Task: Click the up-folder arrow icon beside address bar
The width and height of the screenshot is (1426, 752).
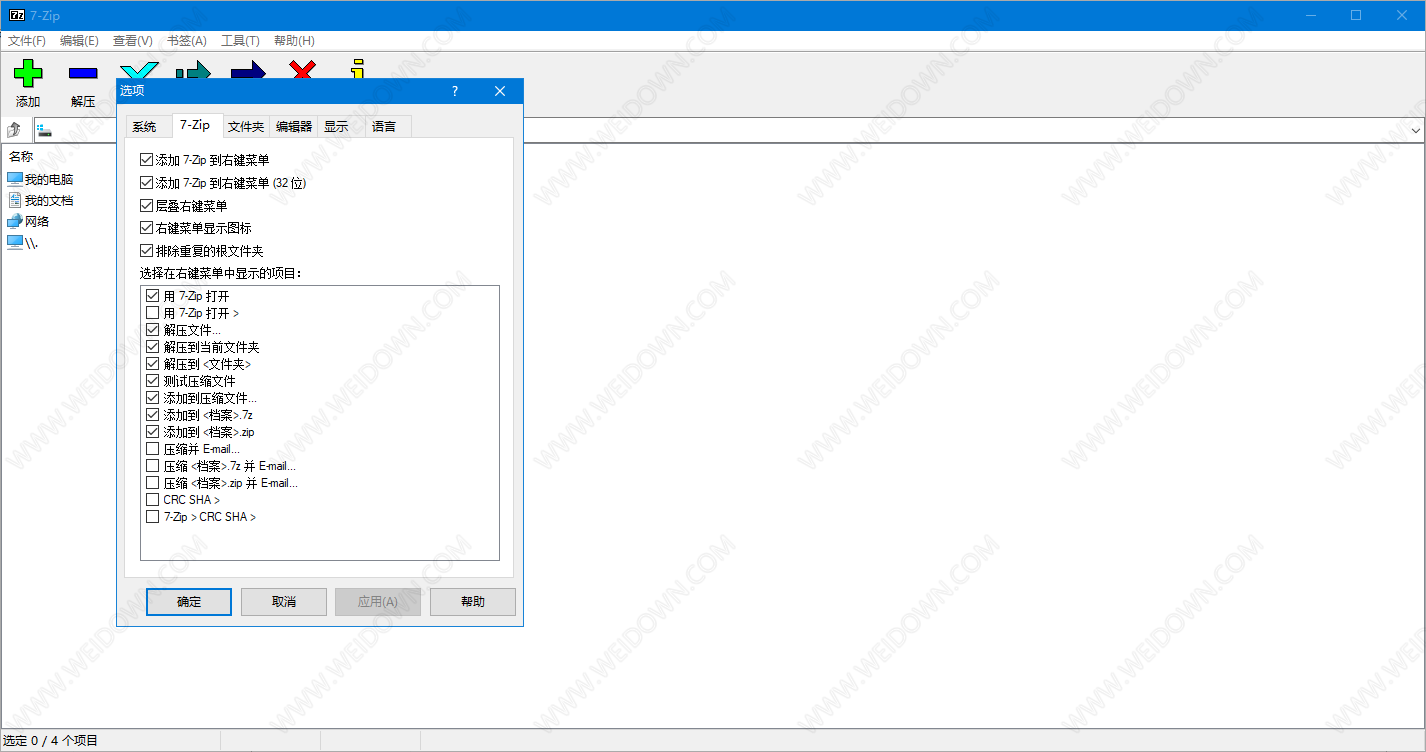Action: [x=15, y=130]
